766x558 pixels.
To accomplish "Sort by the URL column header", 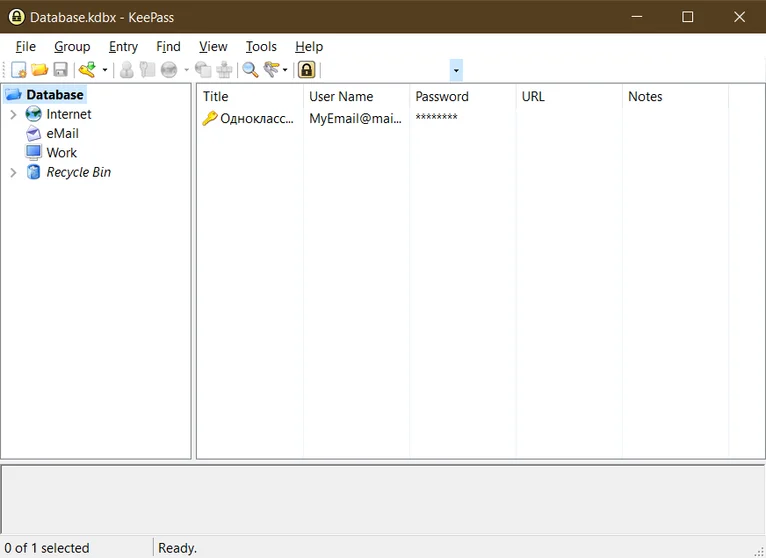I will tap(569, 97).
